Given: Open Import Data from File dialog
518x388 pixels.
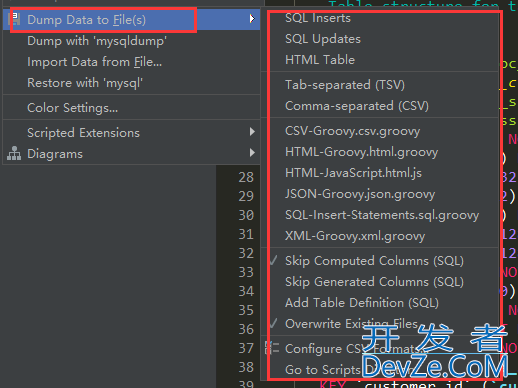Looking at the screenshot, I should click(x=95, y=62).
